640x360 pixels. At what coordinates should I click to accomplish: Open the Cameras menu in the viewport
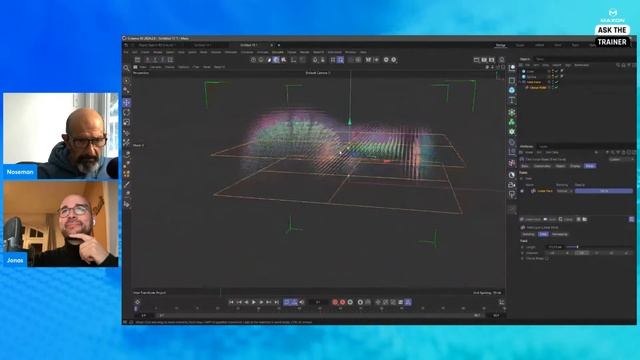coord(156,67)
